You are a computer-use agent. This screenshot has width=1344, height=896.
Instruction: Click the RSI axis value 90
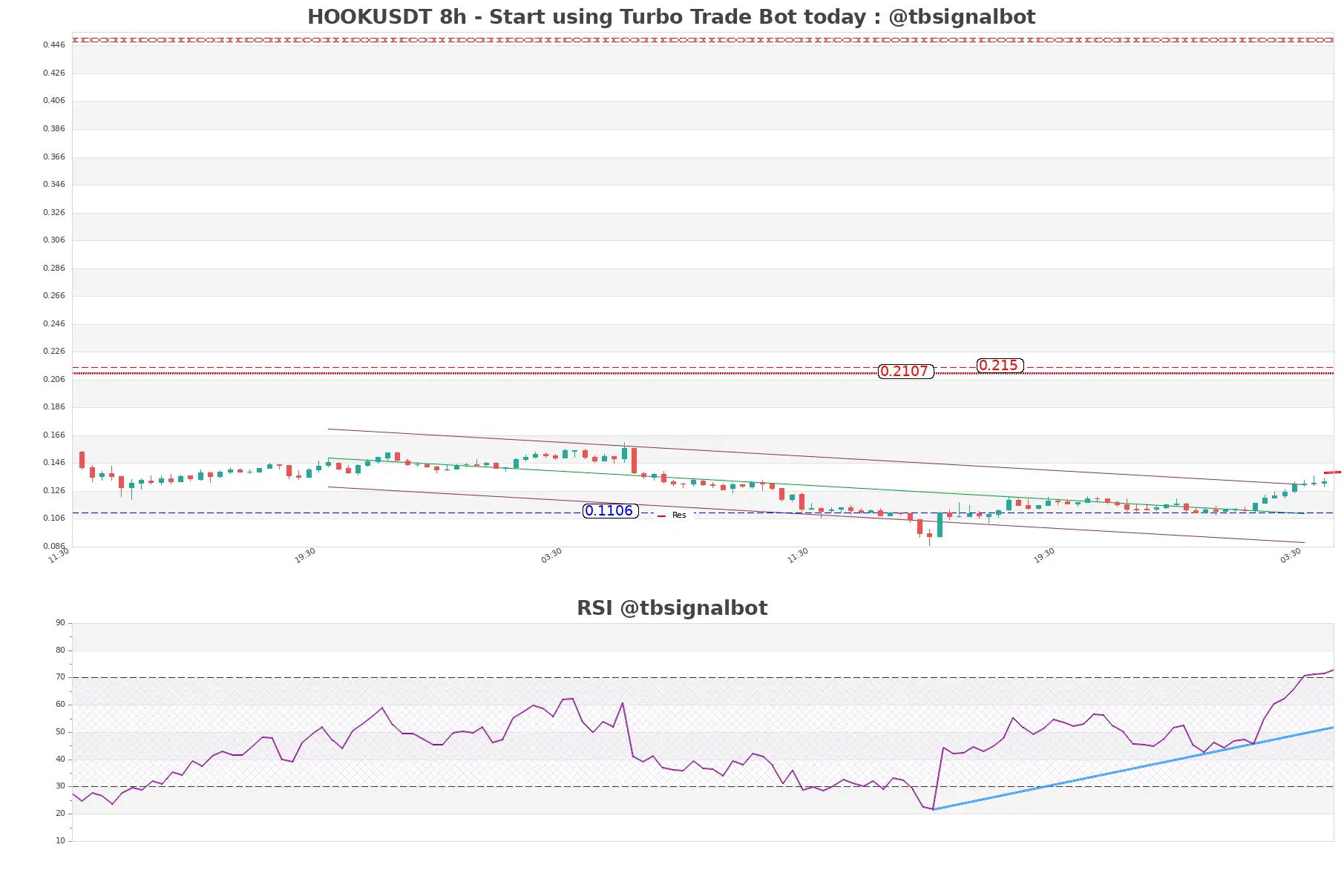pos(60,622)
